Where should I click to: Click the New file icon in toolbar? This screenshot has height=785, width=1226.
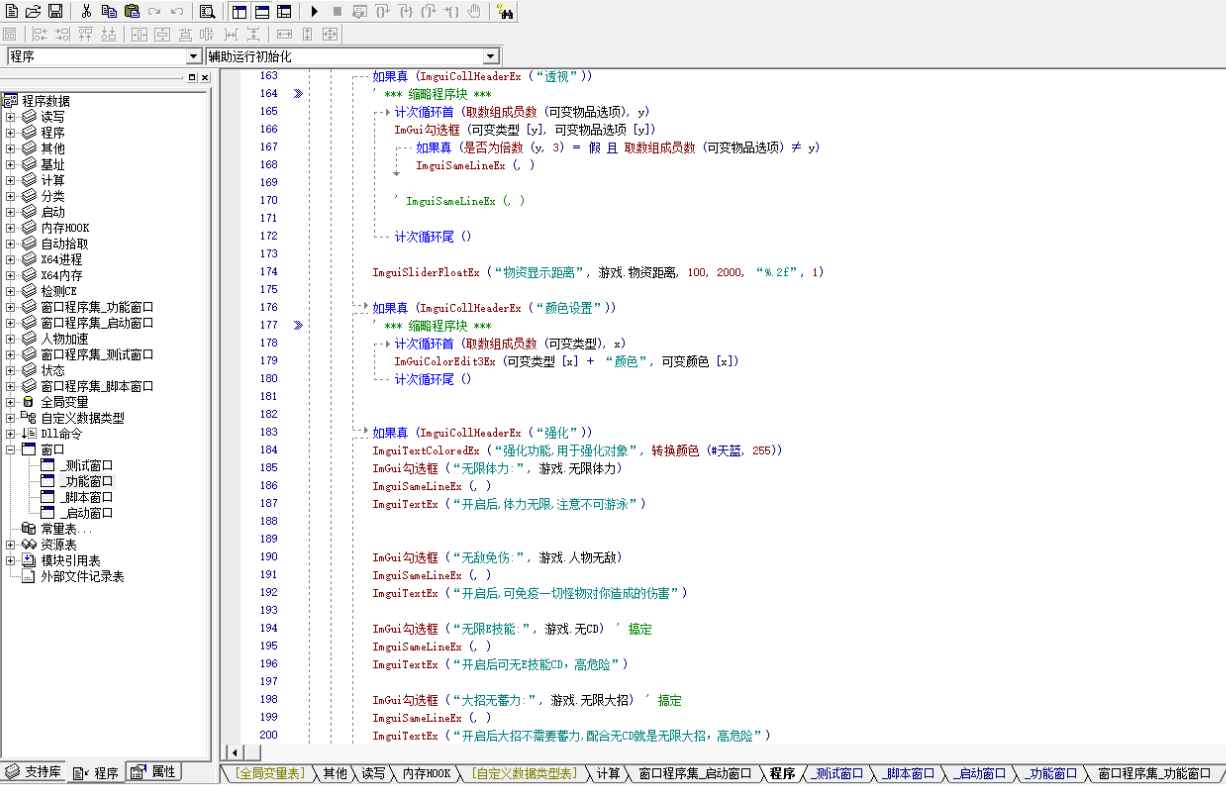(12, 12)
